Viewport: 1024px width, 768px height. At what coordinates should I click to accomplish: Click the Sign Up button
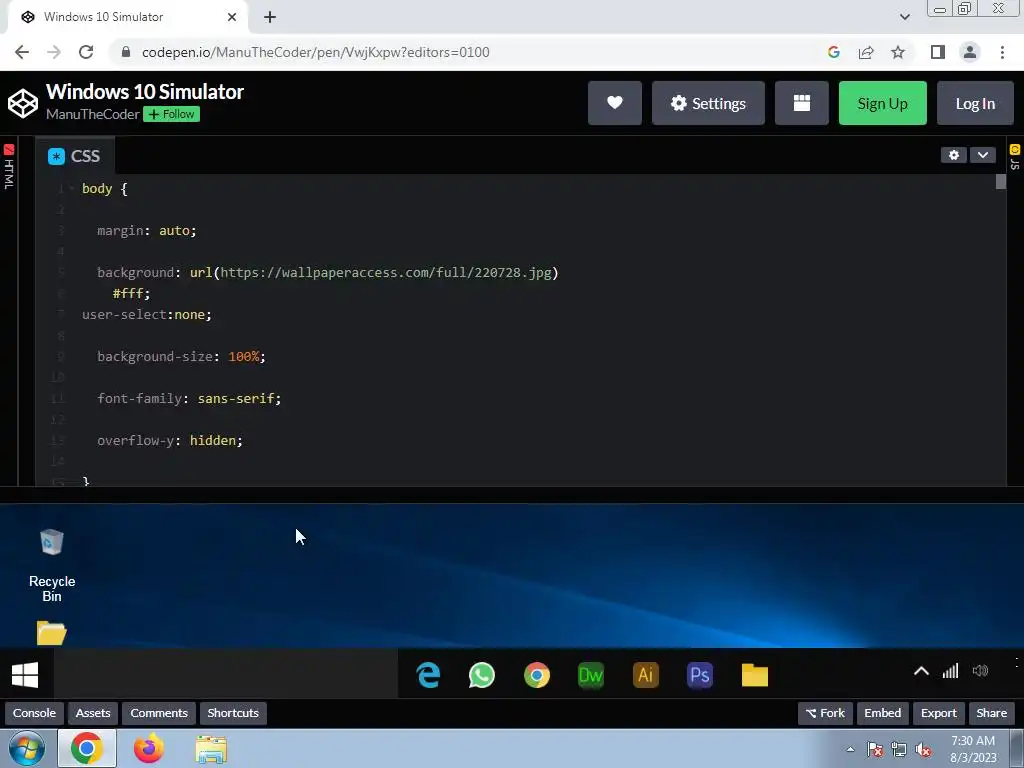point(882,103)
